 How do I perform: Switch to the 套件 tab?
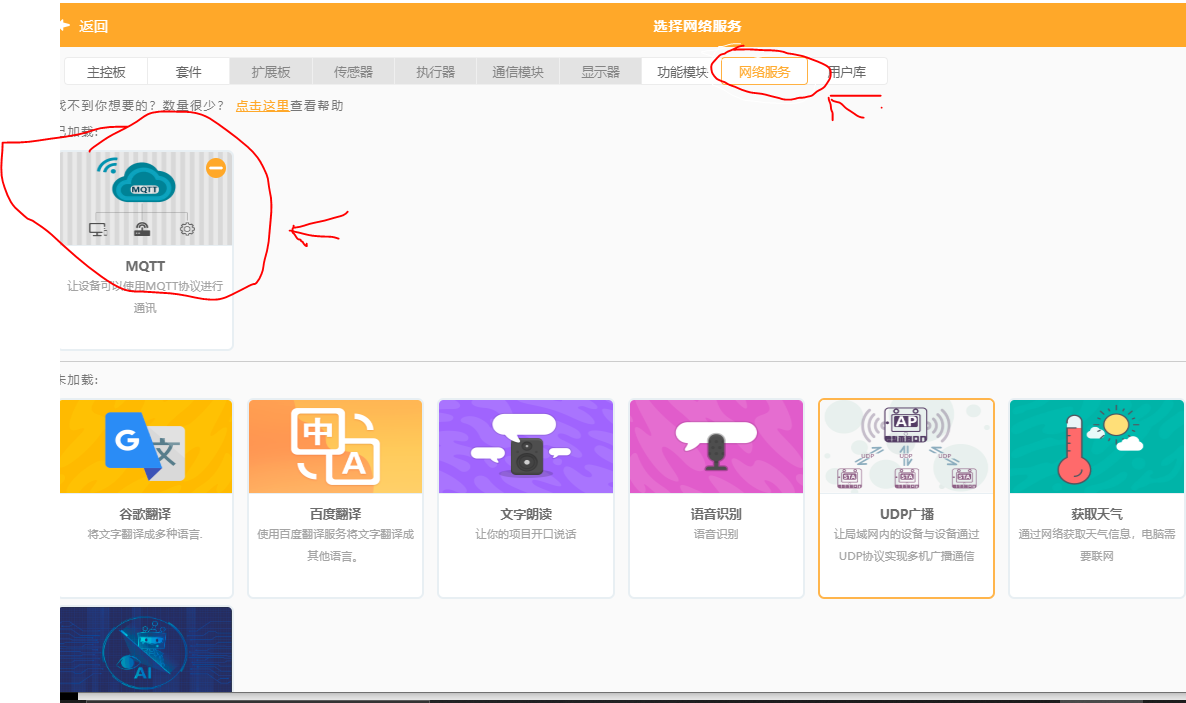188,72
